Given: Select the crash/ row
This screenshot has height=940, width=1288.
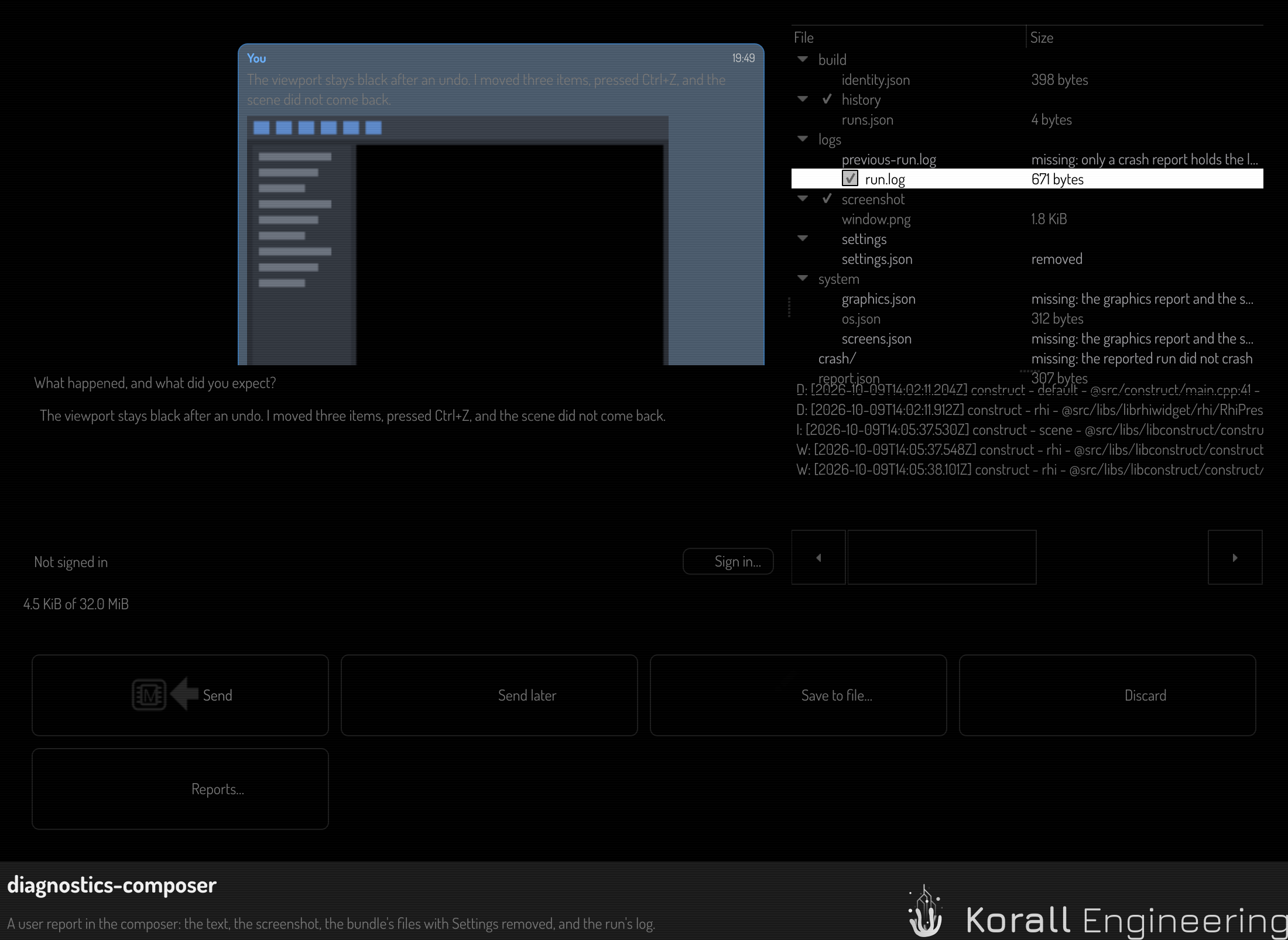Looking at the screenshot, I should [x=1027, y=358].
